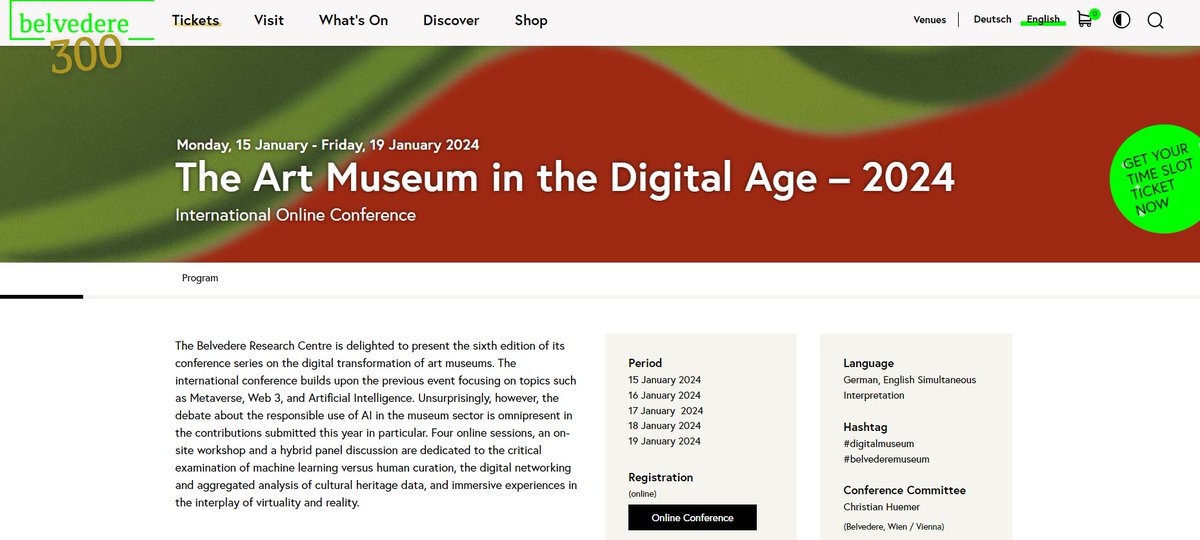
Task: Click the Language heading in sidebar
Action: (868, 363)
